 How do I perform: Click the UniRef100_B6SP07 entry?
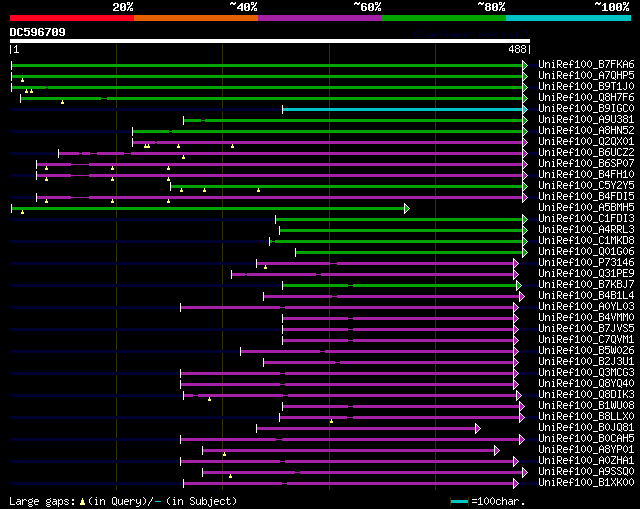coord(586,163)
